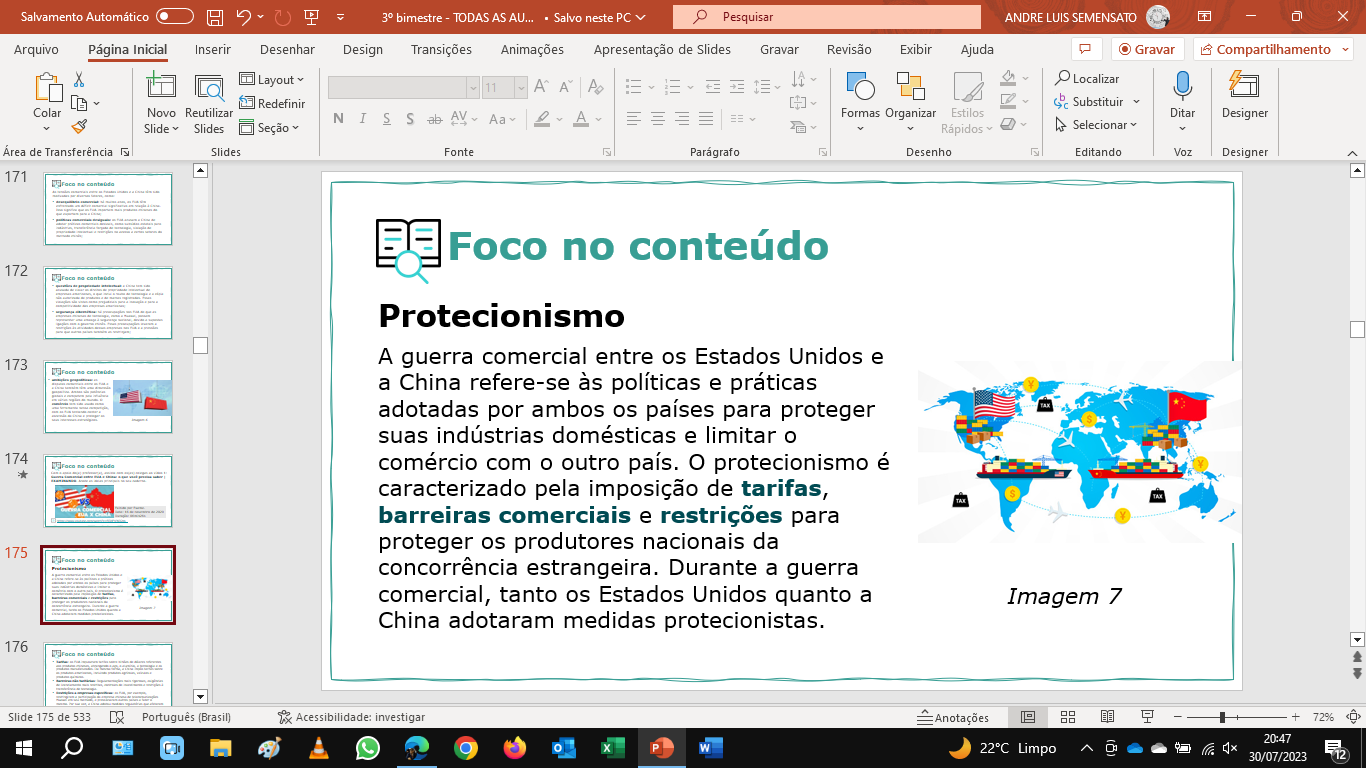Click the Save floppy disk icon

tap(215, 17)
